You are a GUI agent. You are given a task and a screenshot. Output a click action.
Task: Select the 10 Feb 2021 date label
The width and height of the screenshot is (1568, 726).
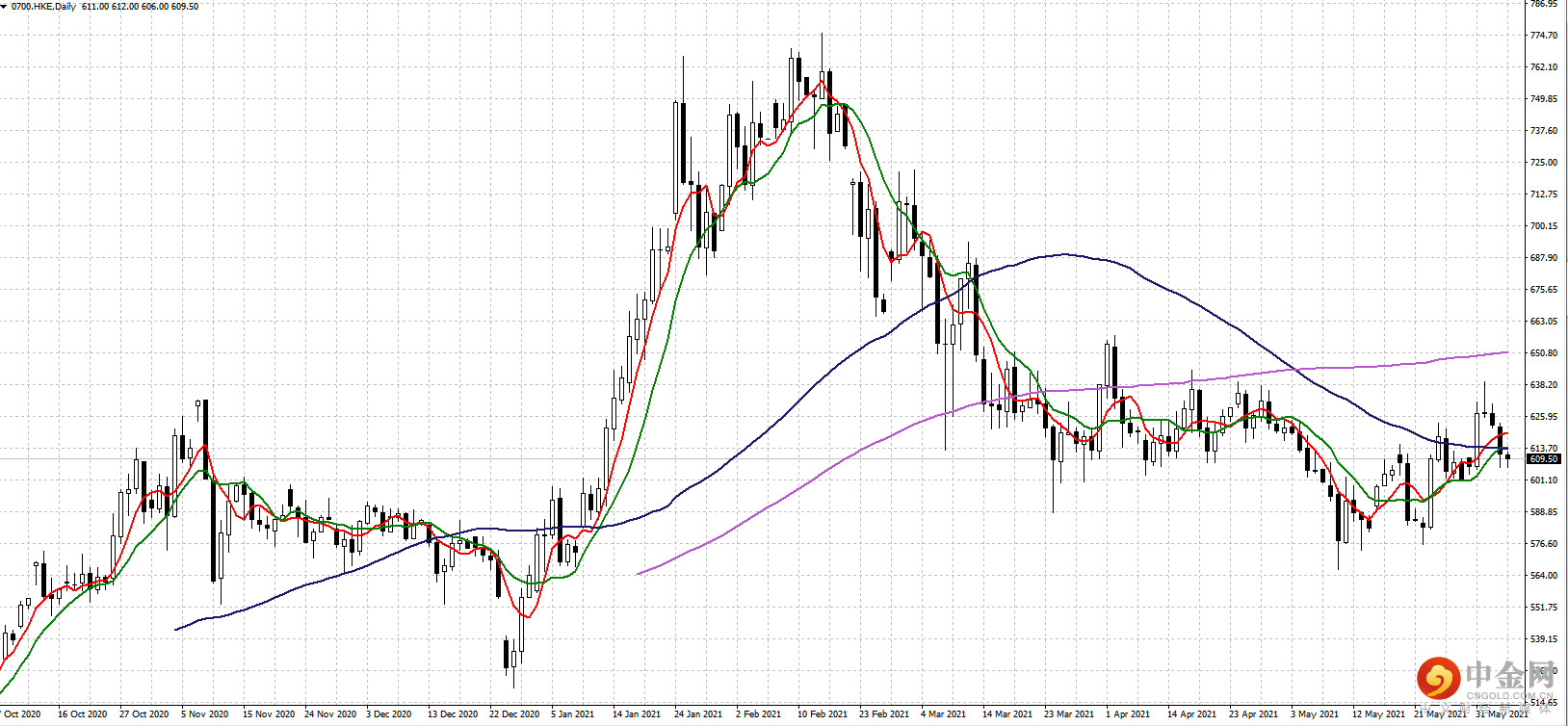coord(823,714)
